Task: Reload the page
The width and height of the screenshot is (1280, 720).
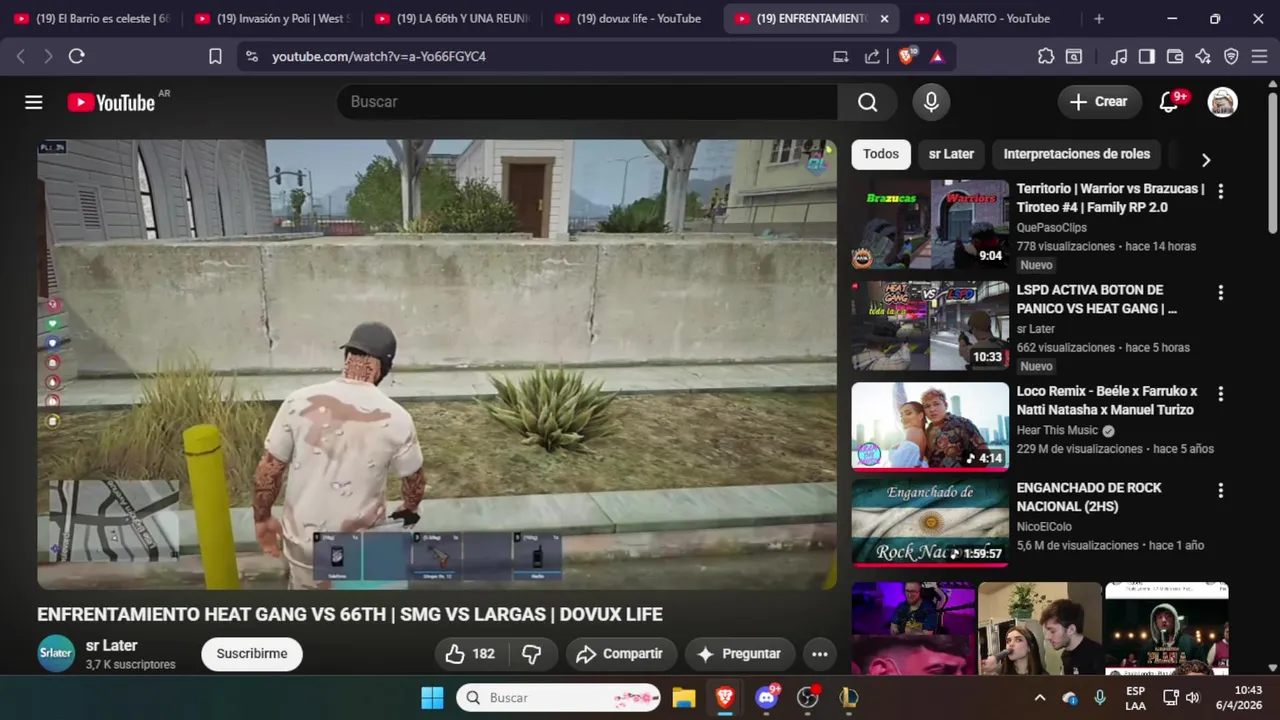Action: click(76, 57)
